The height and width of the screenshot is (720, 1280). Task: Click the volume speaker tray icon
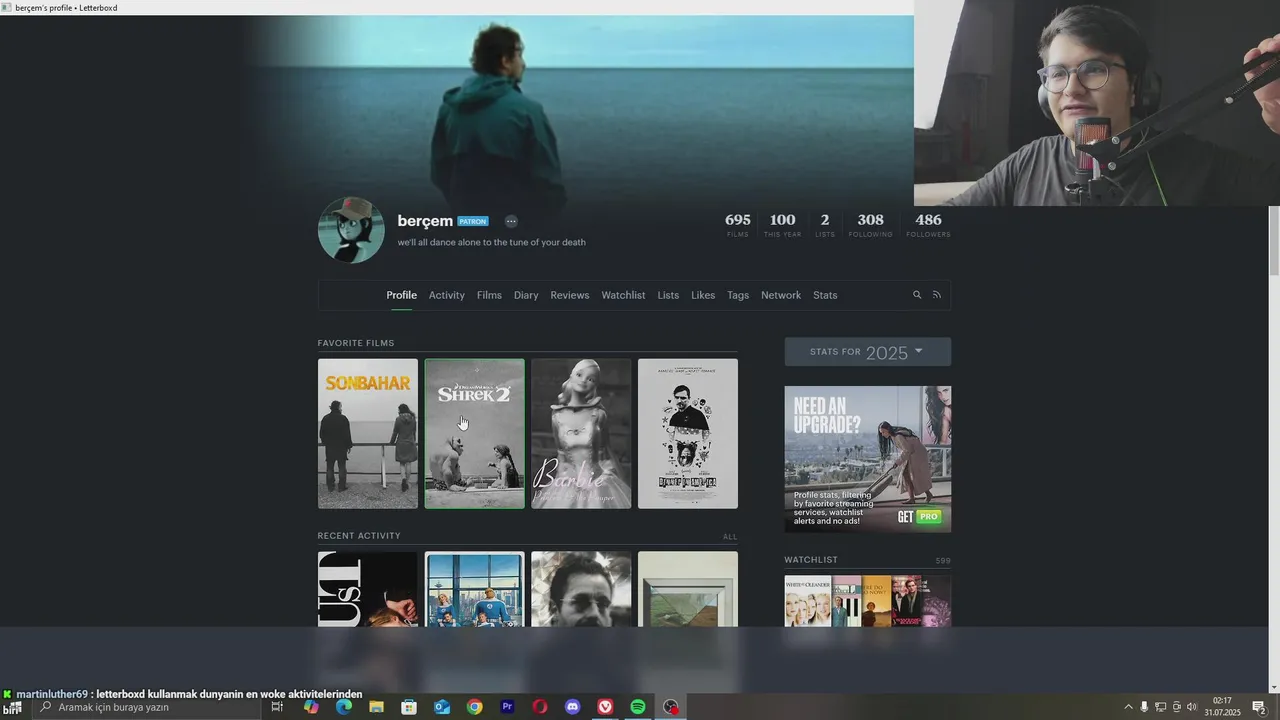pyautogui.click(x=1192, y=707)
